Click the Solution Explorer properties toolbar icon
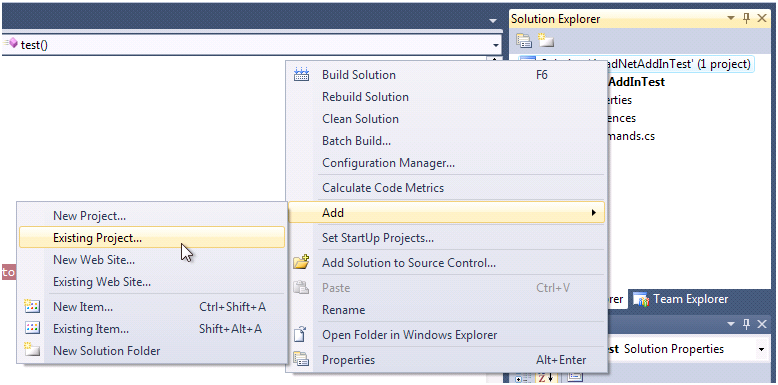Viewport: 778px width, 385px height. pyautogui.click(x=524, y=41)
